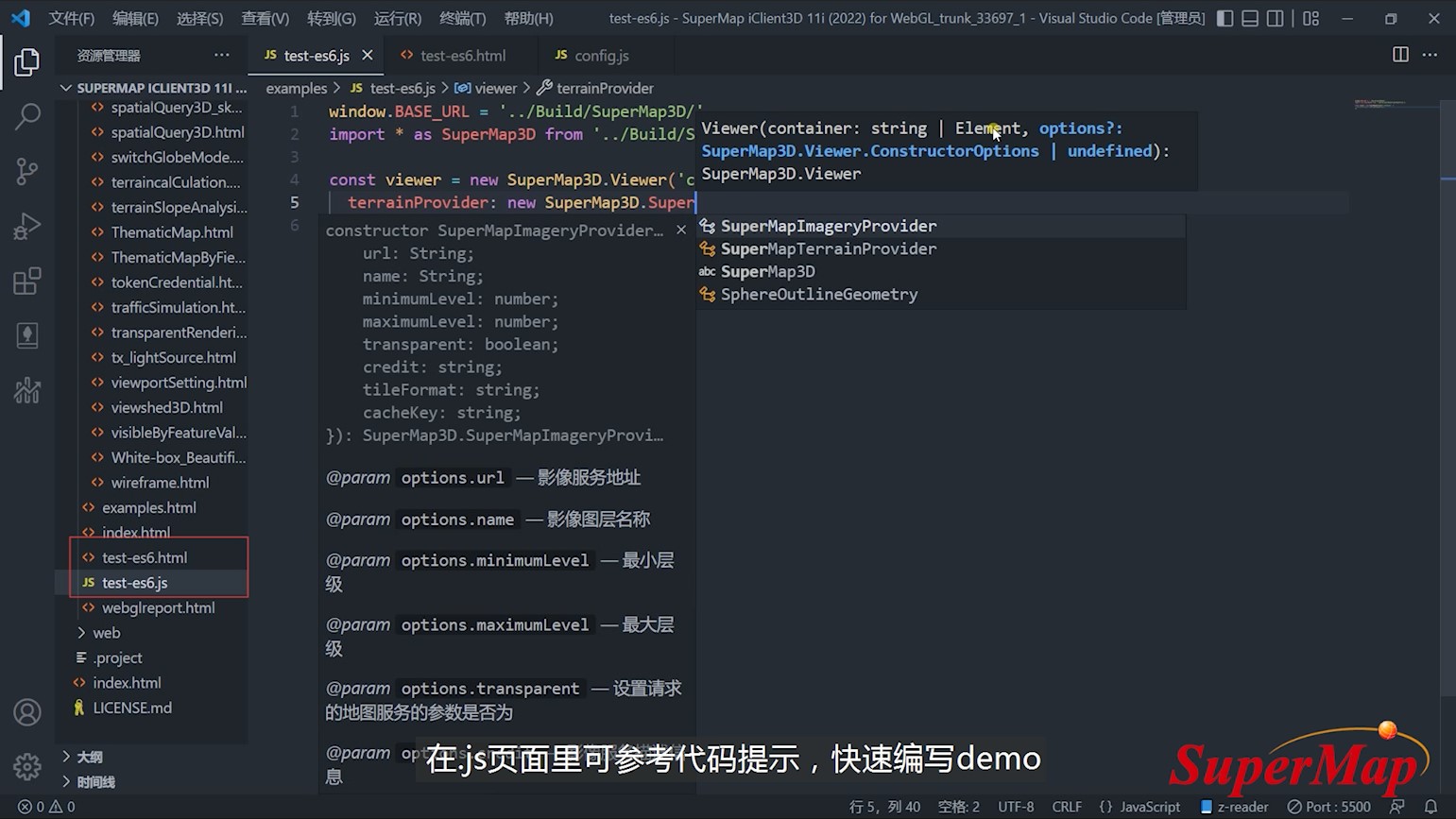Go to line via 行 5, 列 40
Viewport: 1456px width, 819px height.
884,807
